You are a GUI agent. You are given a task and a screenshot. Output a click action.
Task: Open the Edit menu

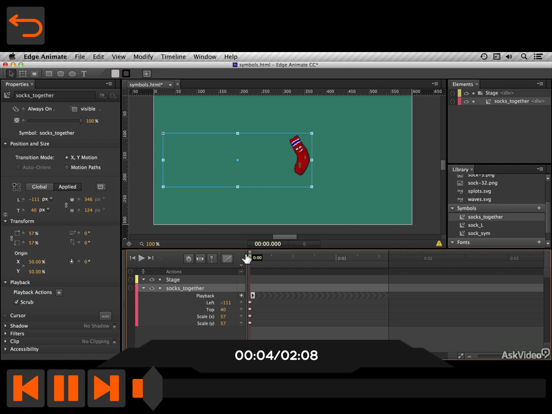[x=98, y=57]
